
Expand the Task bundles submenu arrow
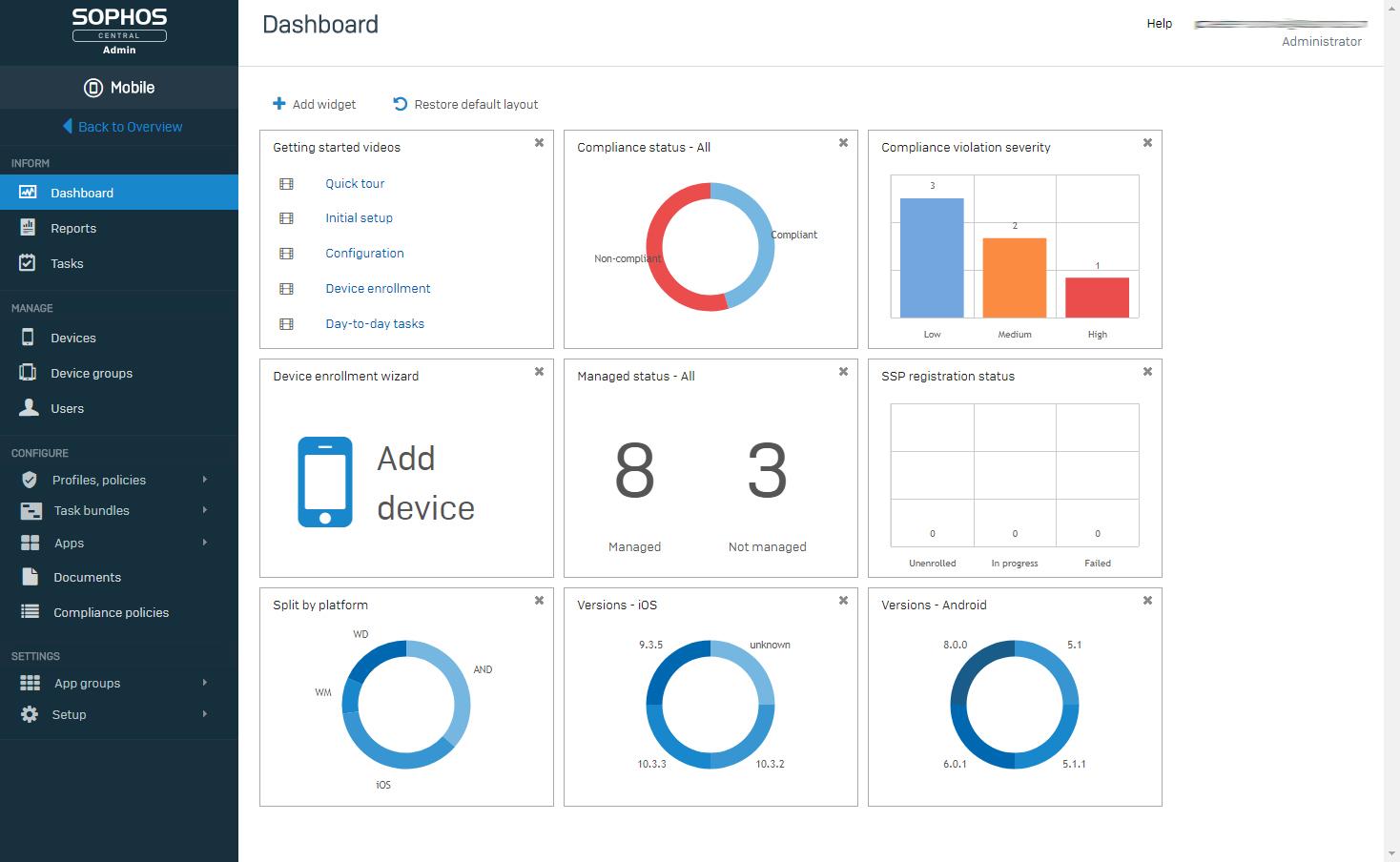pyautogui.click(x=205, y=510)
